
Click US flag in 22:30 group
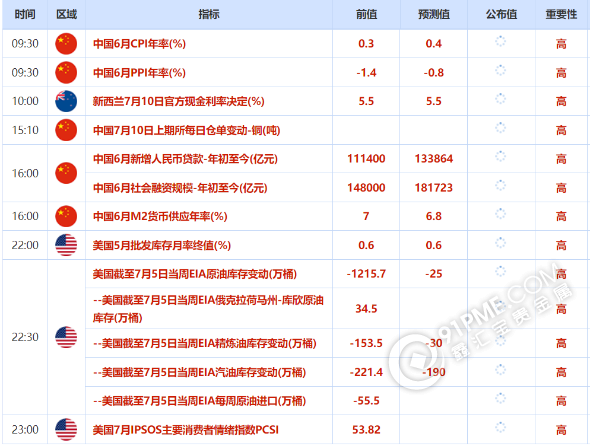(66, 337)
